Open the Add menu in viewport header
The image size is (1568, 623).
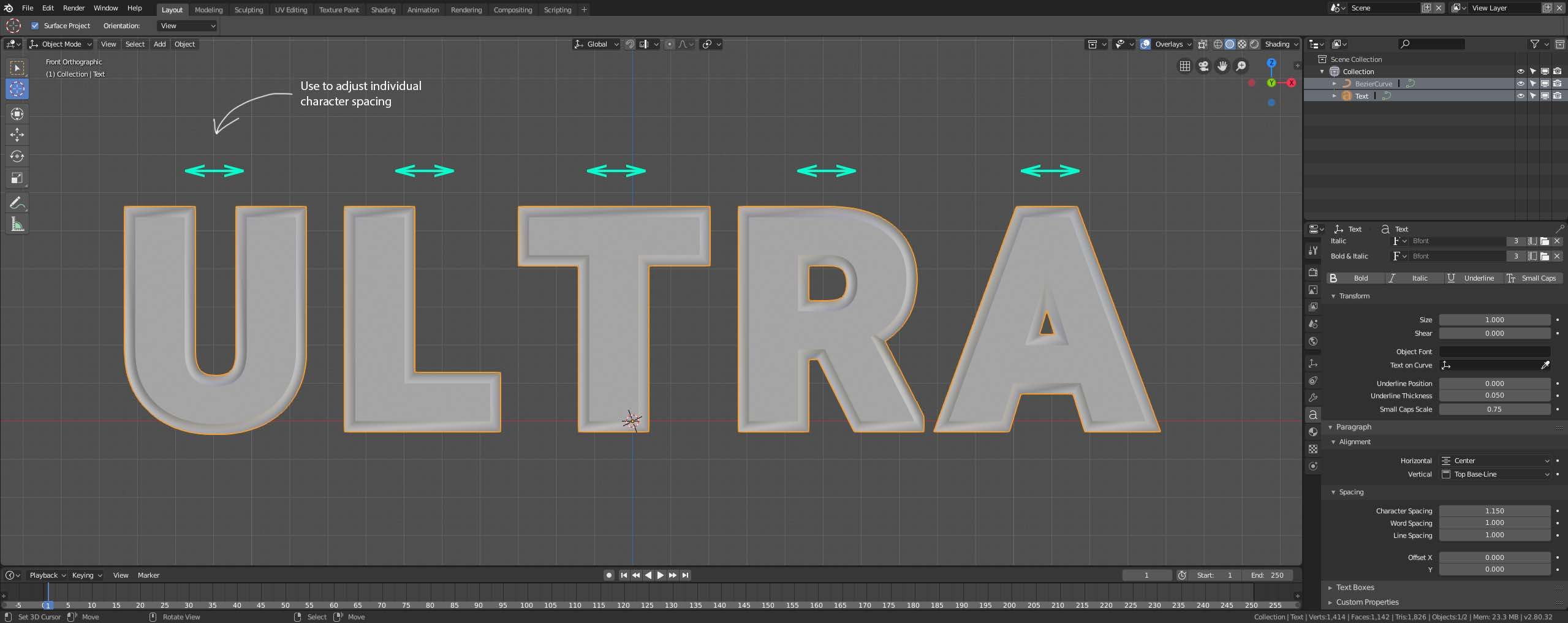[x=159, y=44]
